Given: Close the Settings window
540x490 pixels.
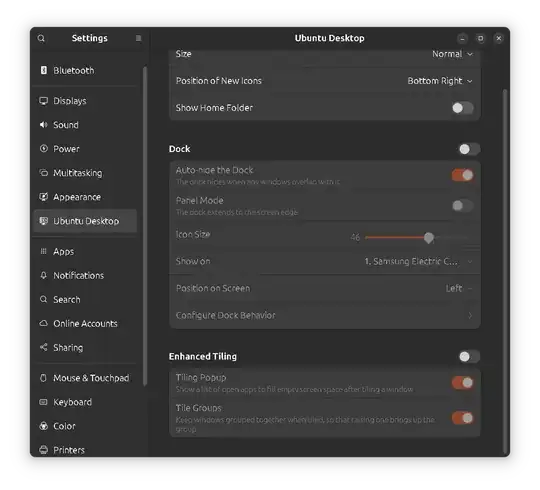Looking at the screenshot, I should [499, 38].
